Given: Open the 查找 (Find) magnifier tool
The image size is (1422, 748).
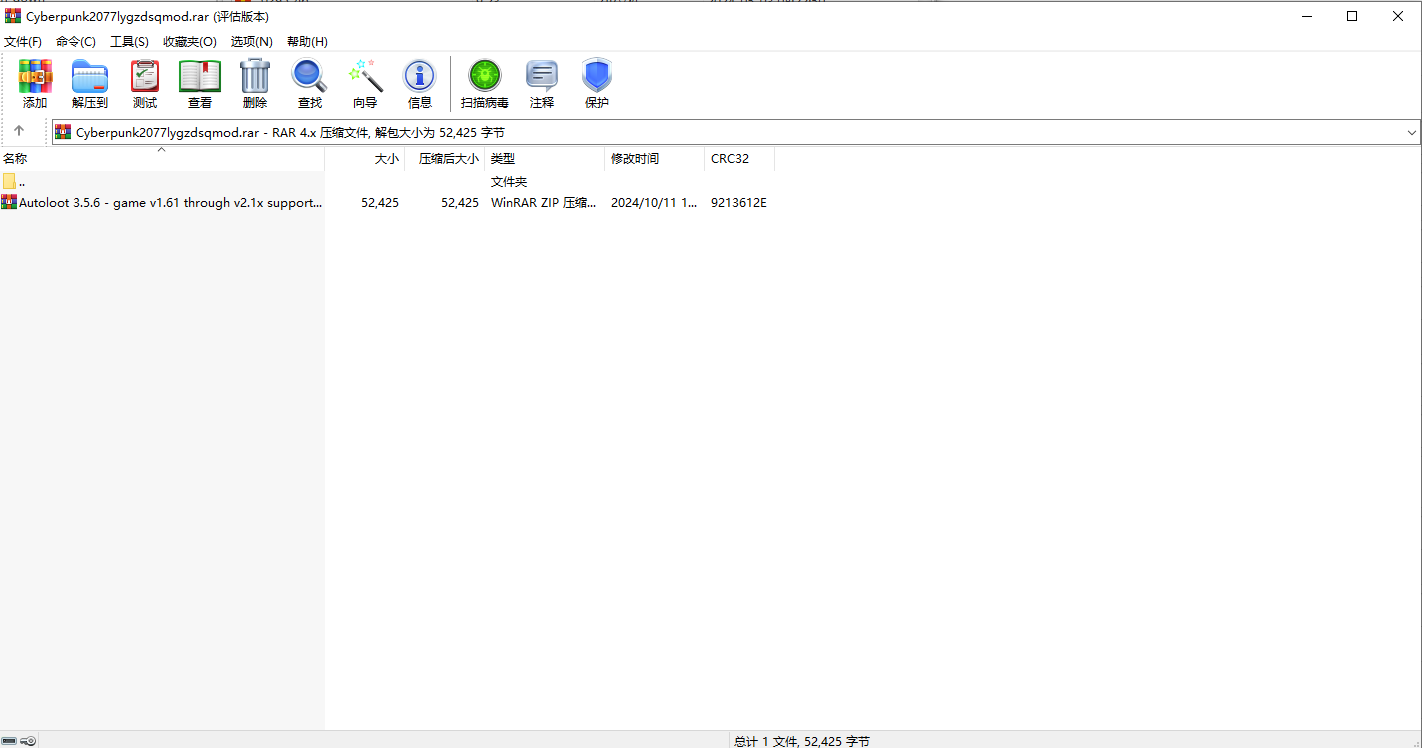Looking at the screenshot, I should click(x=310, y=83).
